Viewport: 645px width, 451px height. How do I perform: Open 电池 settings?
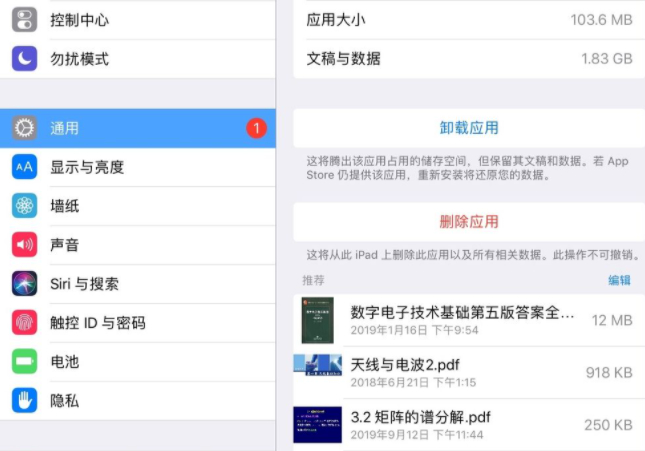pos(138,361)
